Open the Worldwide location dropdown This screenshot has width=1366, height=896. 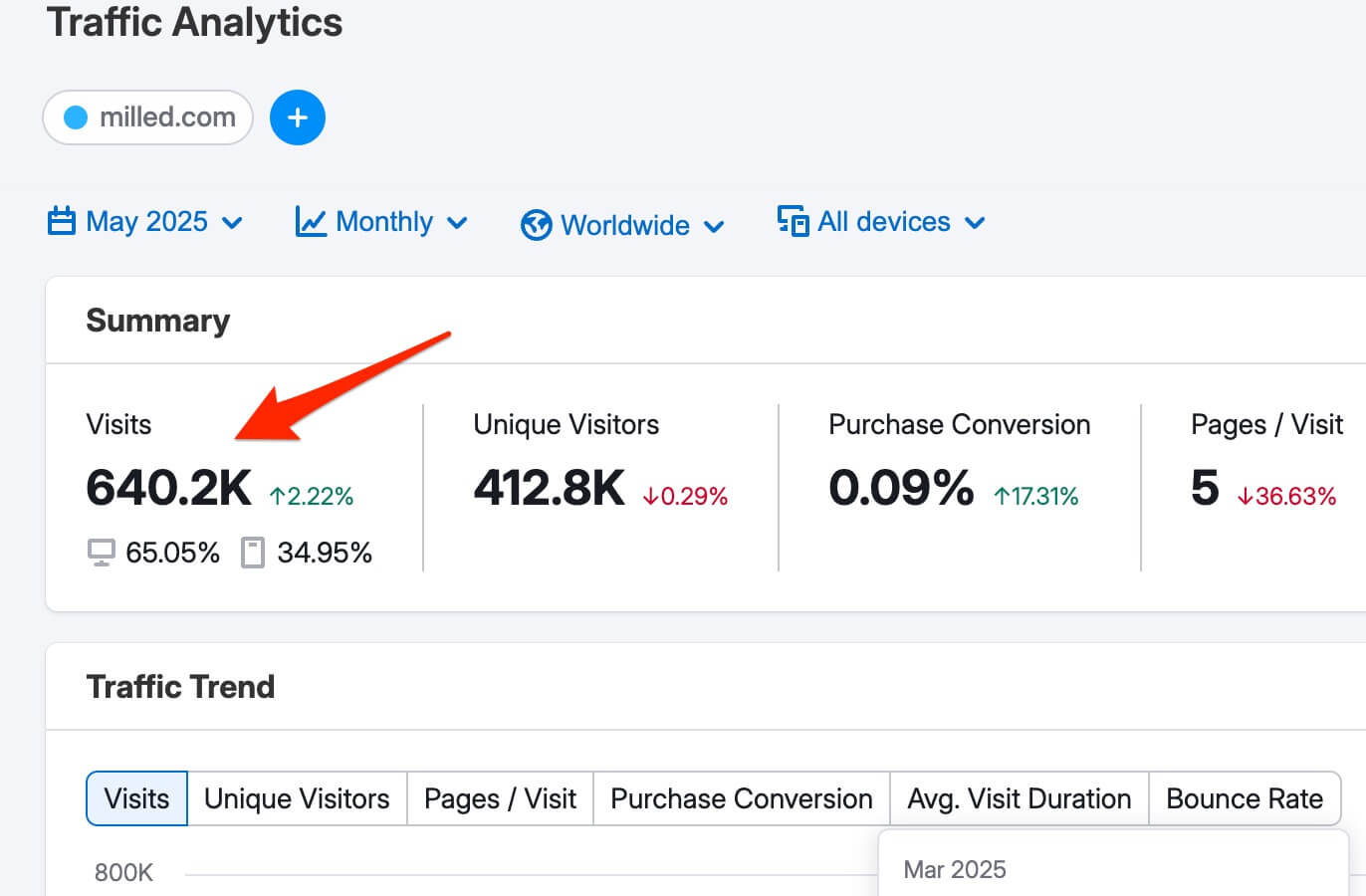[x=622, y=225]
